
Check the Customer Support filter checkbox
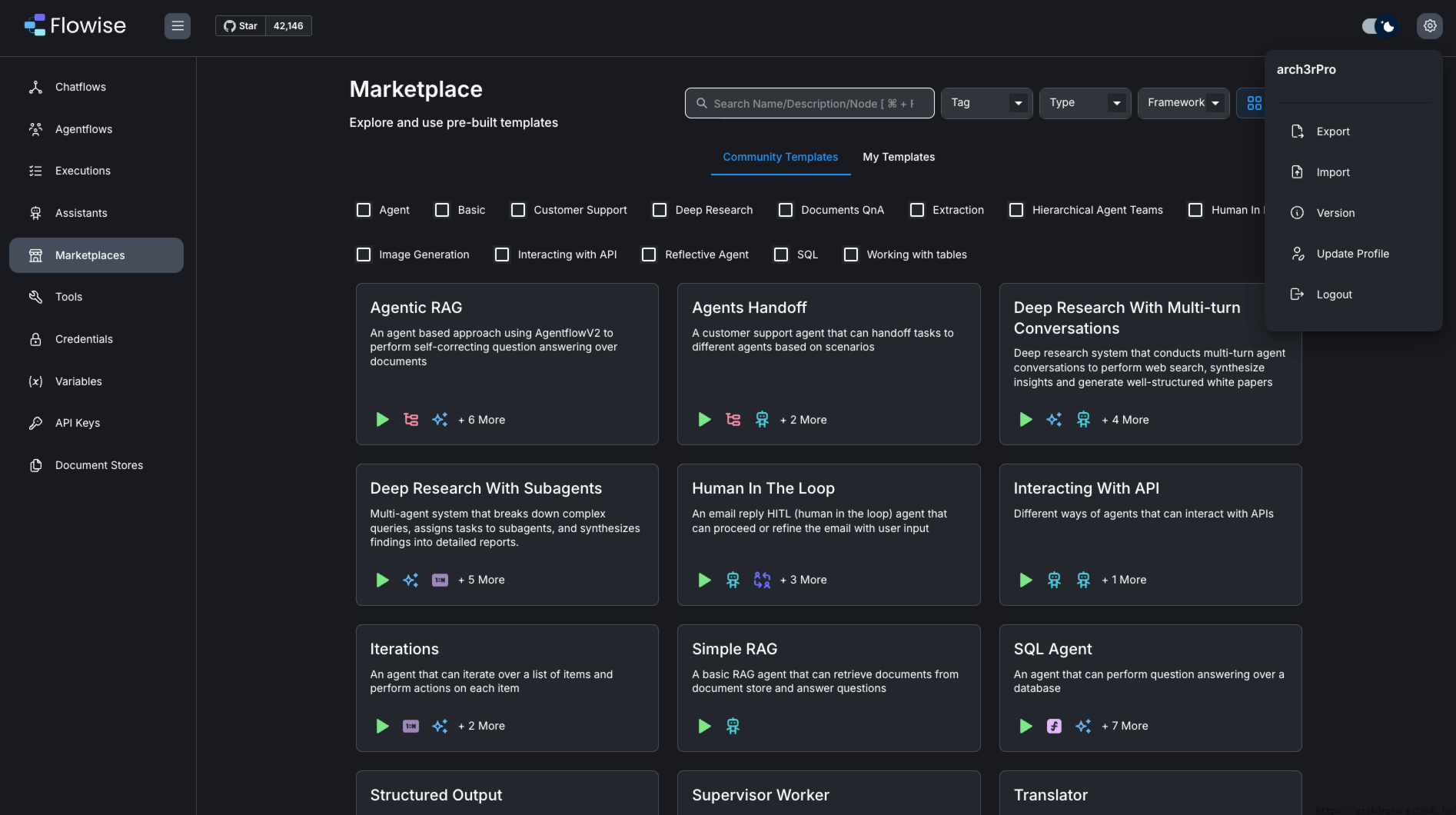pos(518,210)
